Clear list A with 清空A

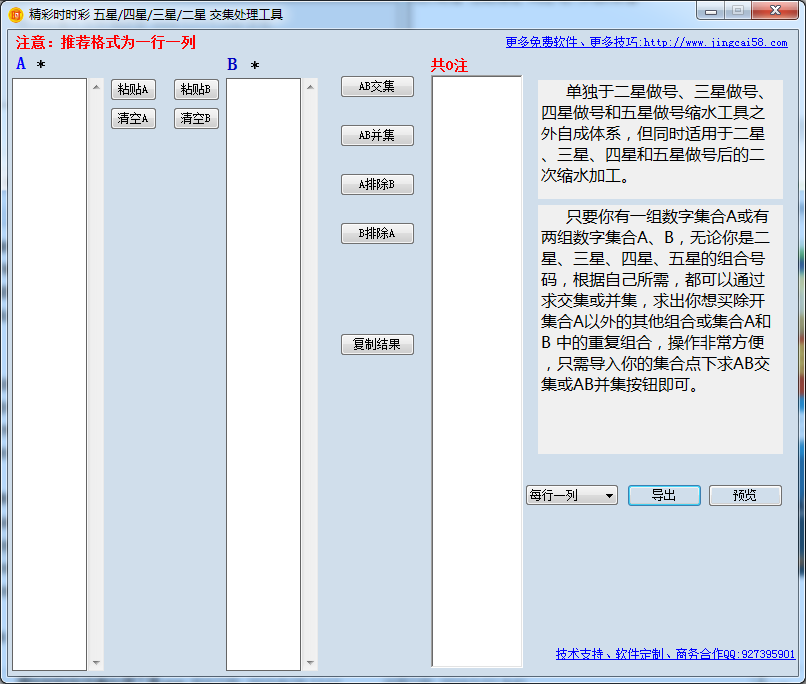[133, 118]
